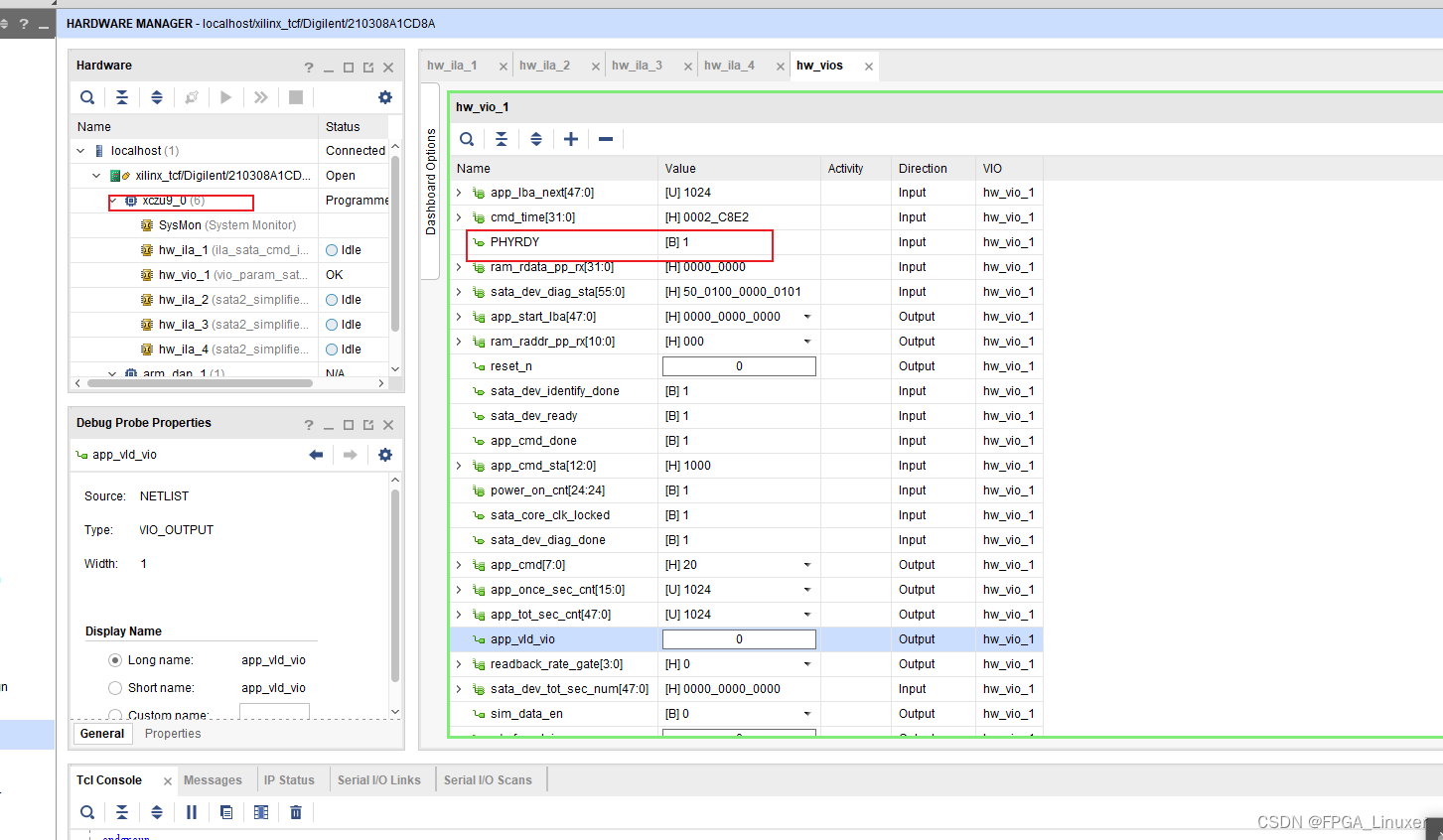This screenshot has height=840, width=1443.
Task: Click the General button in Debug Probe Properties
Action: click(x=102, y=733)
